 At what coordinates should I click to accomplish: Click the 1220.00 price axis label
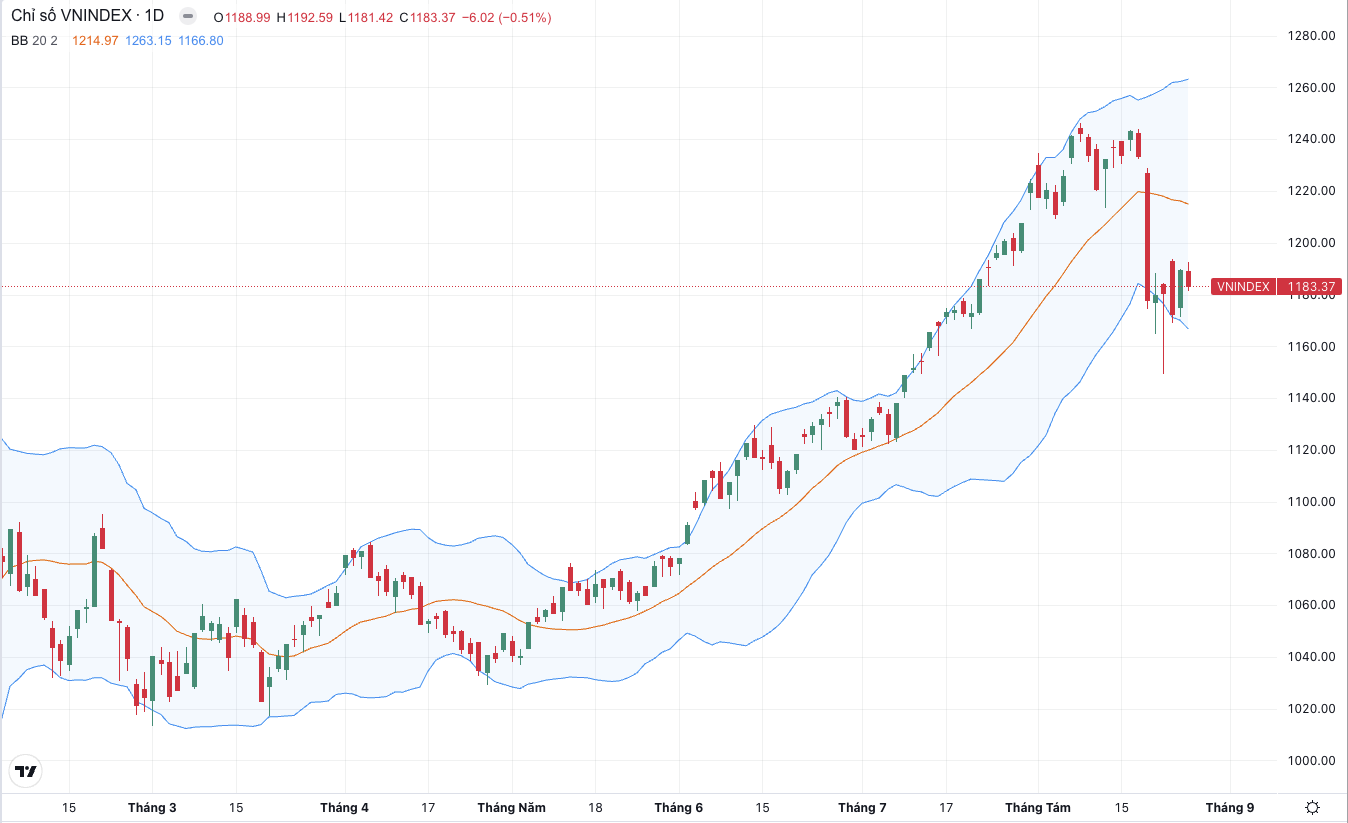click(1312, 191)
